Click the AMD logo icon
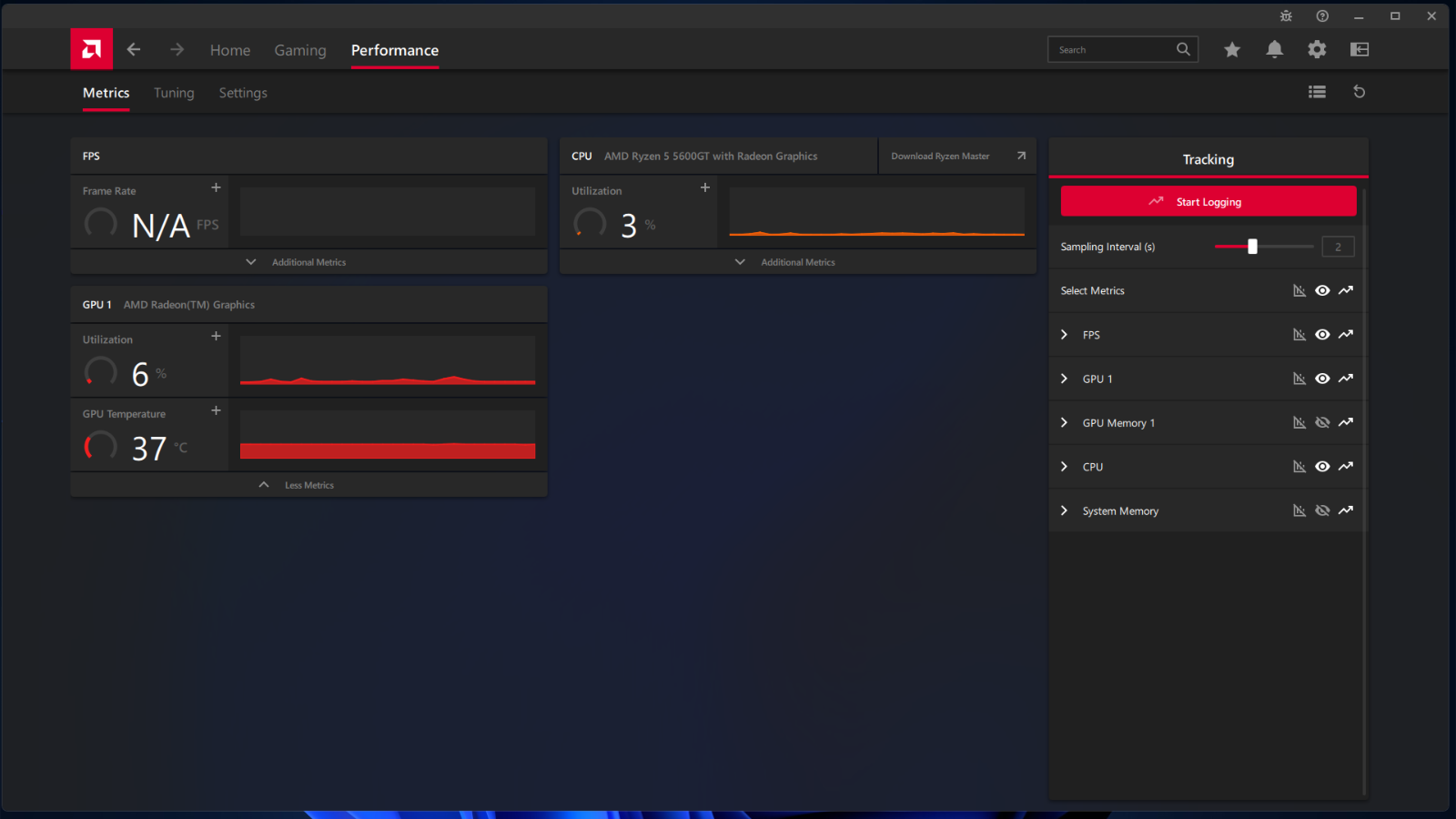1456x819 pixels. click(x=91, y=49)
